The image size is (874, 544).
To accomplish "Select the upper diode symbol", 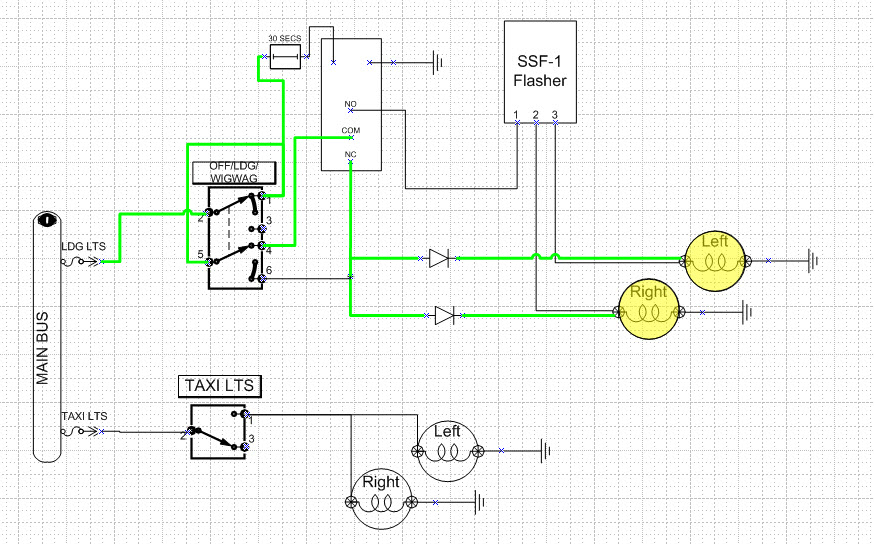I will coord(438,259).
